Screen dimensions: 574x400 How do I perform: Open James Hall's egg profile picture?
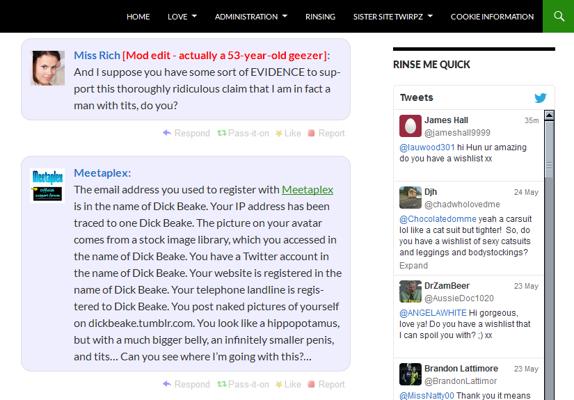[x=410, y=126]
